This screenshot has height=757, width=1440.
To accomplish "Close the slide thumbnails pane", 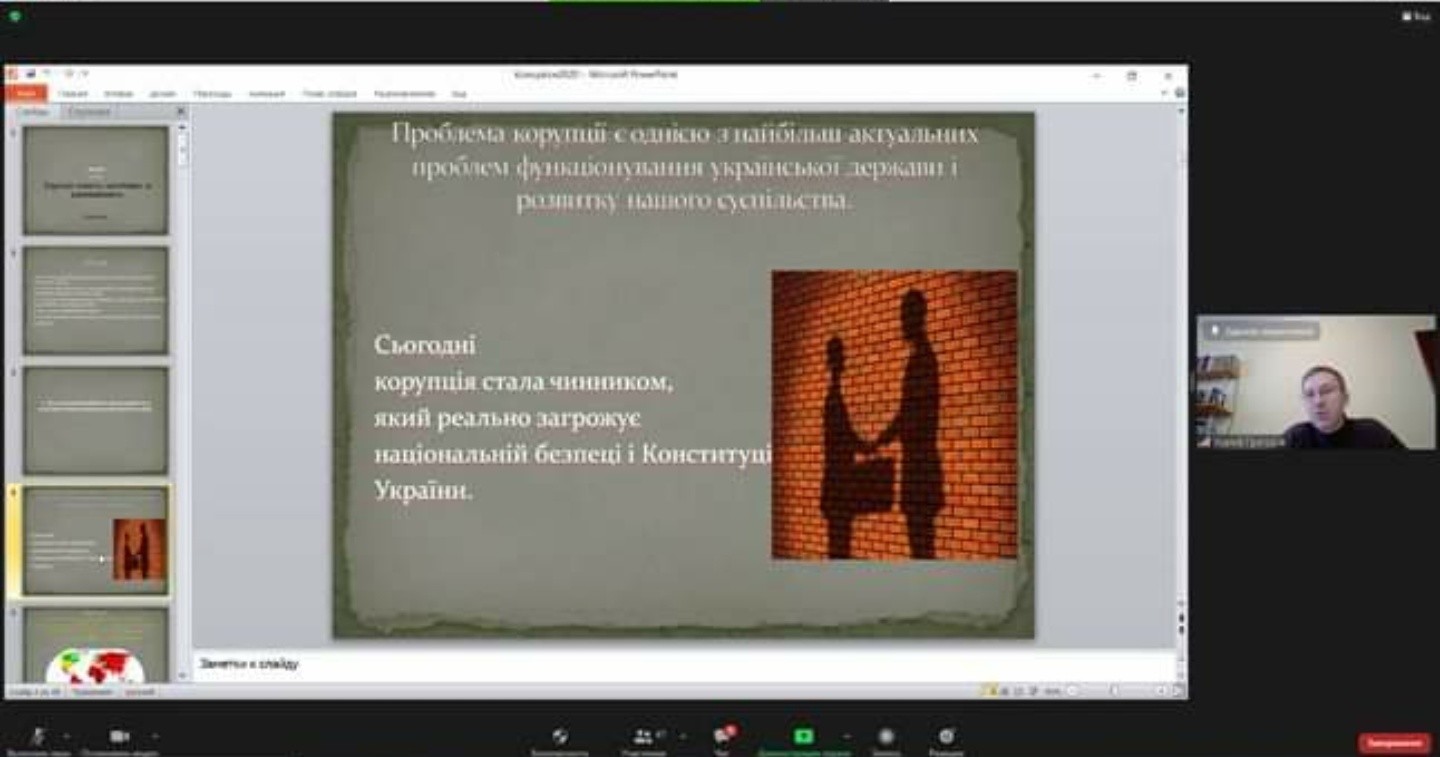I will [181, 112].
